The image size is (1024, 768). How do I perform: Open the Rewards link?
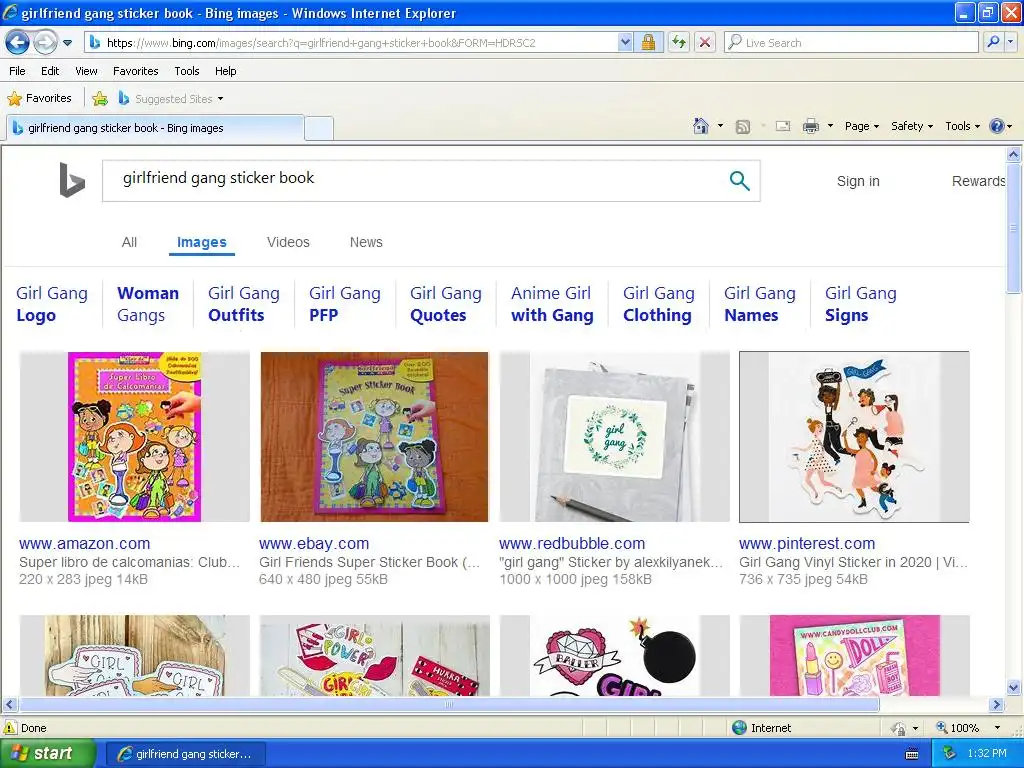[978, 182]
